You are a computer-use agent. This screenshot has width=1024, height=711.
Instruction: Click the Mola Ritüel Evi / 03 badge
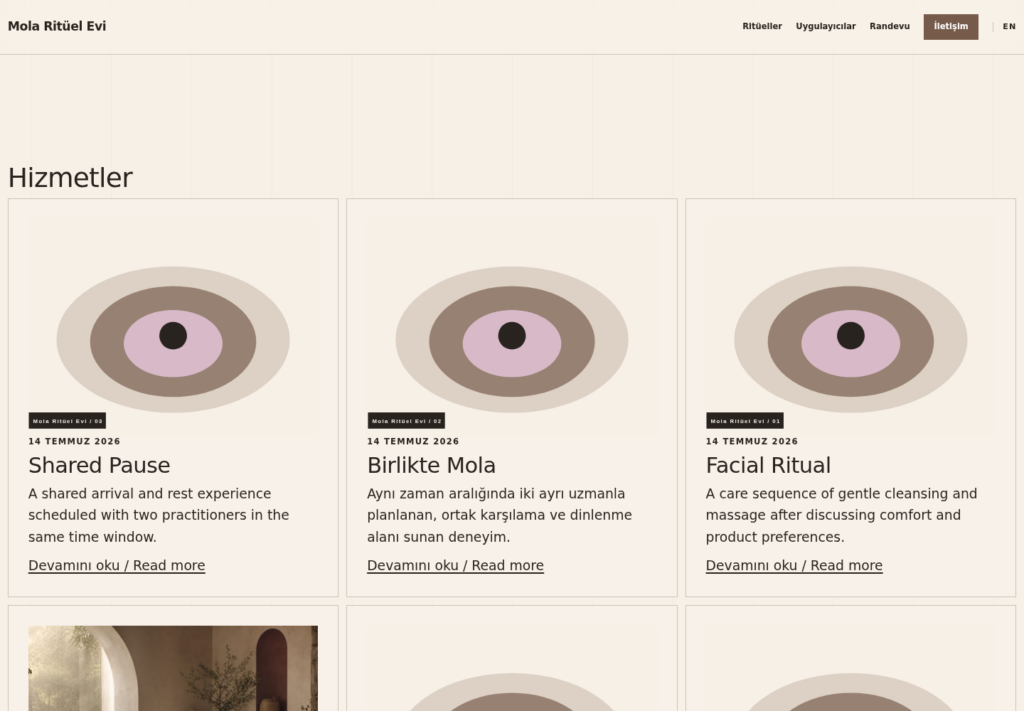point(67,421)
